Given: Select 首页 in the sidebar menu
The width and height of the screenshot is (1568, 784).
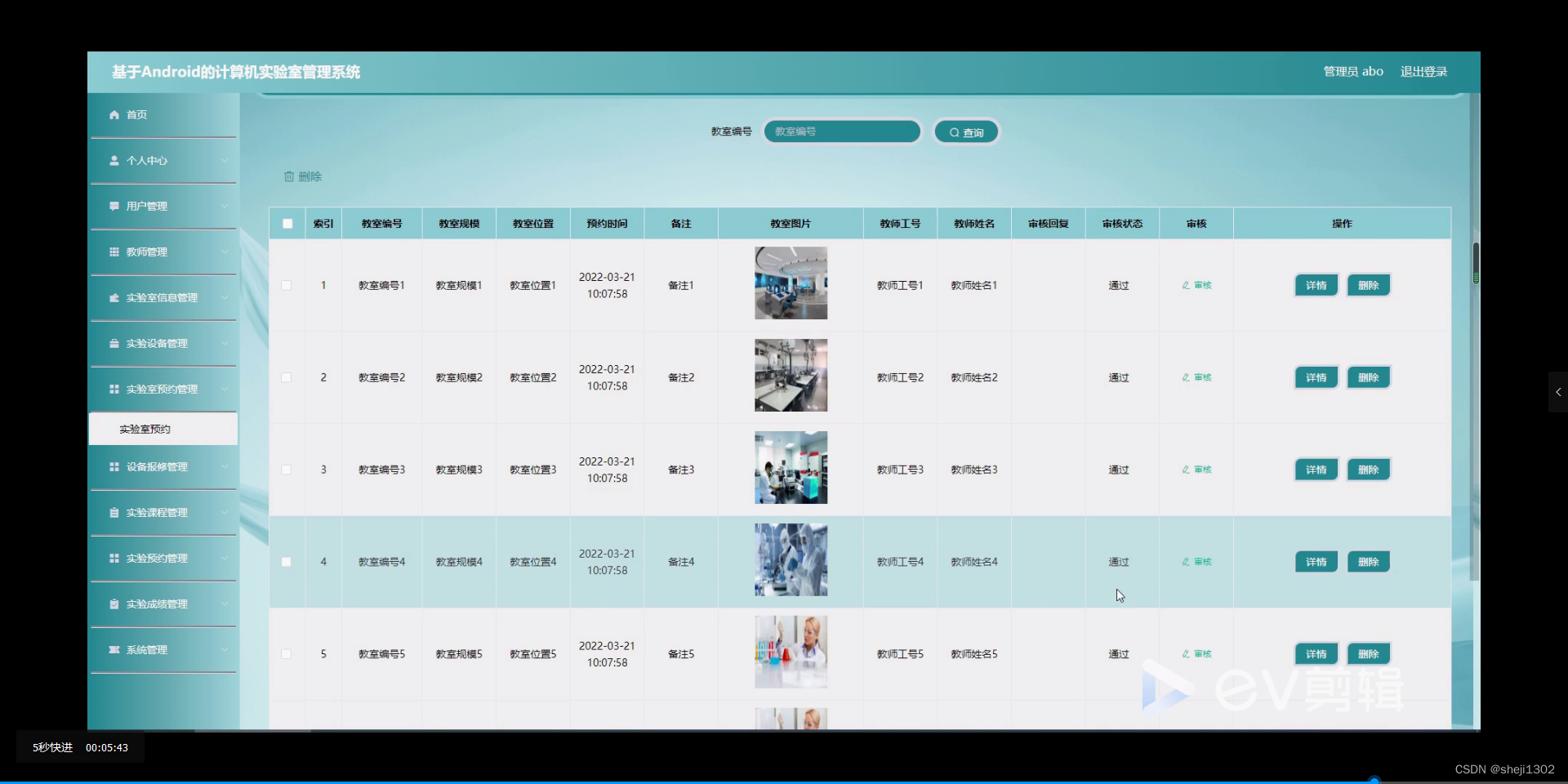Looking at the screenshot, I should (x=136, y=114).
